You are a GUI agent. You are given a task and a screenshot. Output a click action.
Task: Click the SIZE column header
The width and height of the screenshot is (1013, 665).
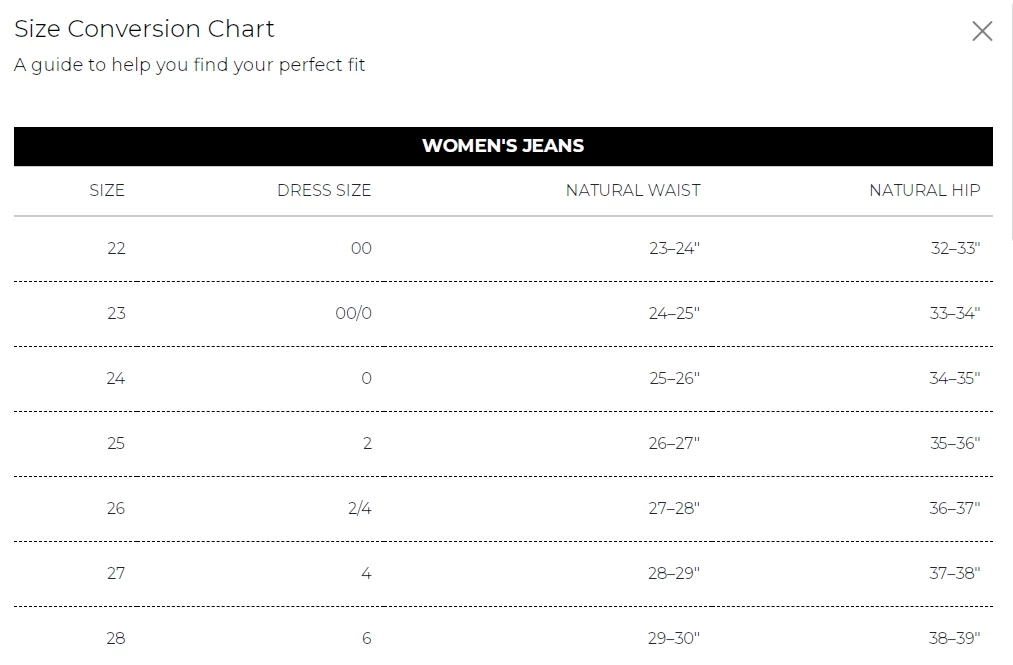(x=107, y=190)
